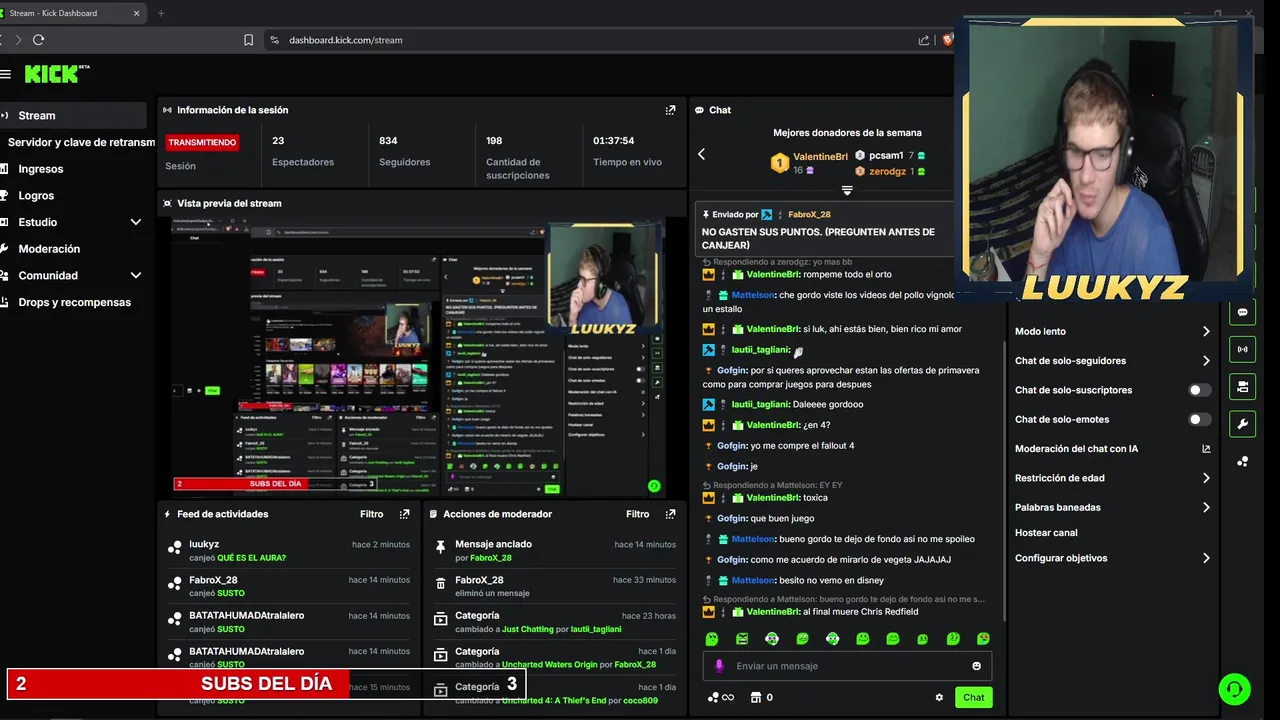Screen dimensions: 1280x720
Task: Pop out the Información de la sesión panel
Action: [x=670, y=110]
